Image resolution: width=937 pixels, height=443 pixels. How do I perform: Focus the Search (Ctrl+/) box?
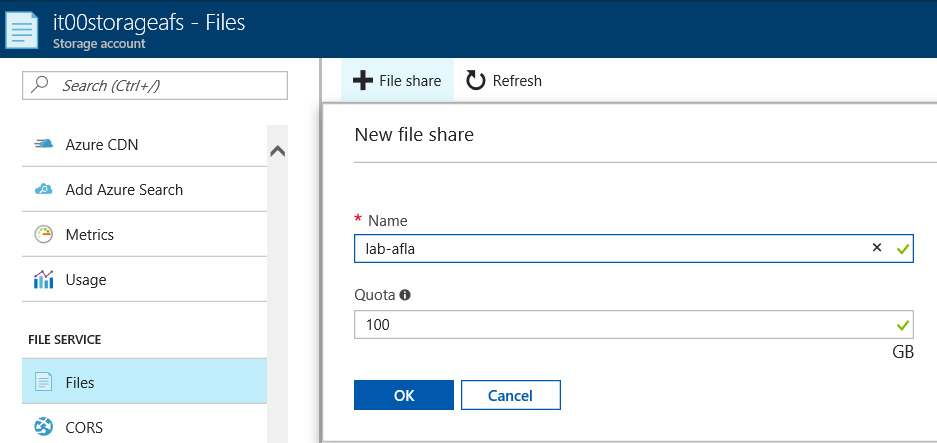pos(155,85)
